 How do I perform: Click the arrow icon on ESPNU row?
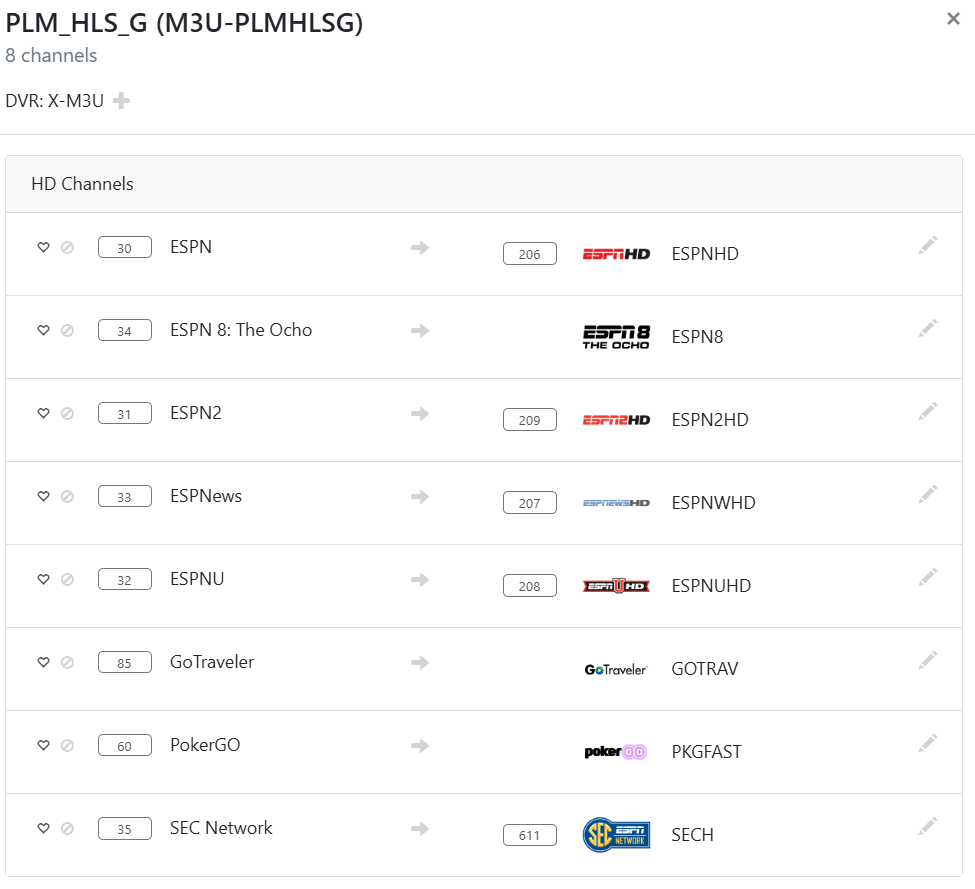click(420, 579)
